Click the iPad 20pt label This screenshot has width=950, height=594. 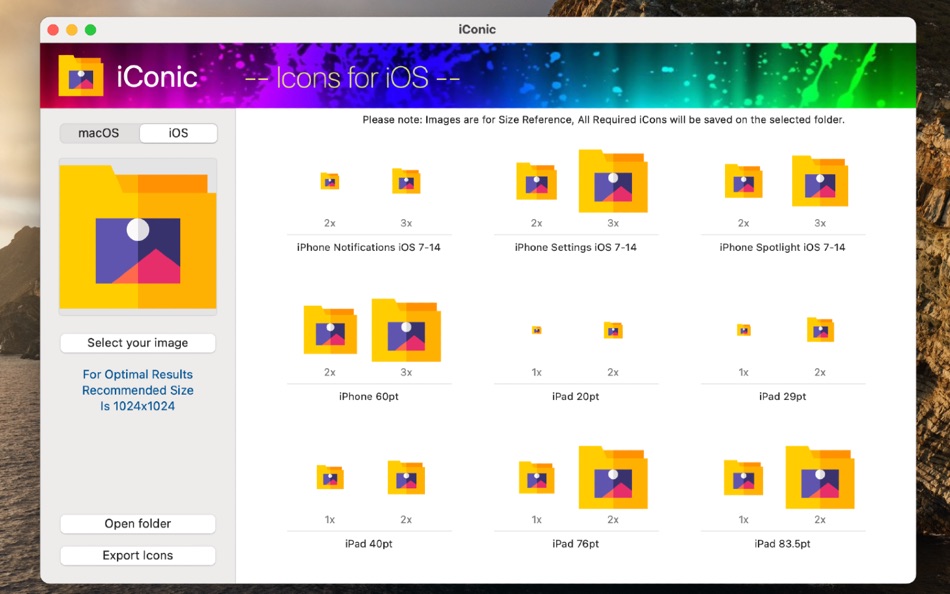point(576,396)
